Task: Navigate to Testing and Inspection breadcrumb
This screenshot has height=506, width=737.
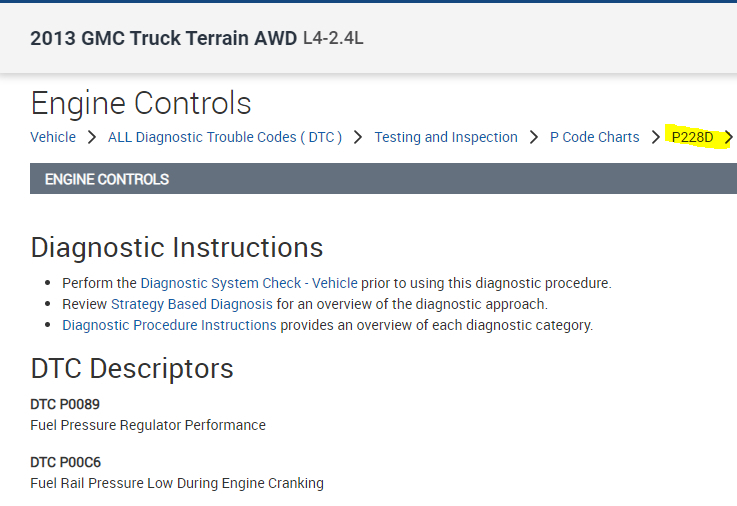Action: [446, 137]
